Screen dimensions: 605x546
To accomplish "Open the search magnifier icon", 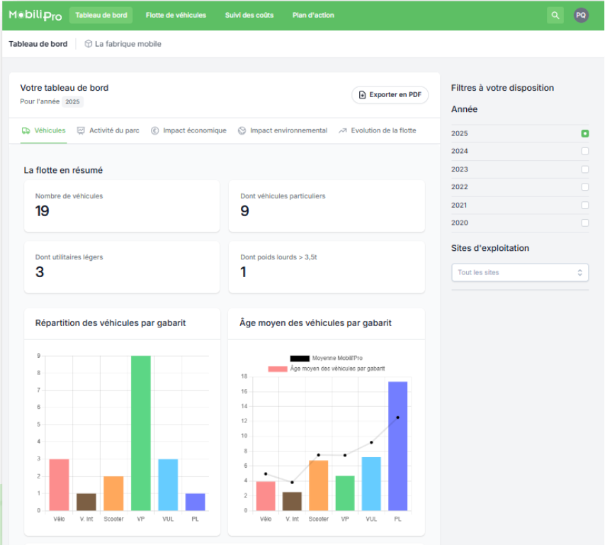I will [x=555, y=15].
